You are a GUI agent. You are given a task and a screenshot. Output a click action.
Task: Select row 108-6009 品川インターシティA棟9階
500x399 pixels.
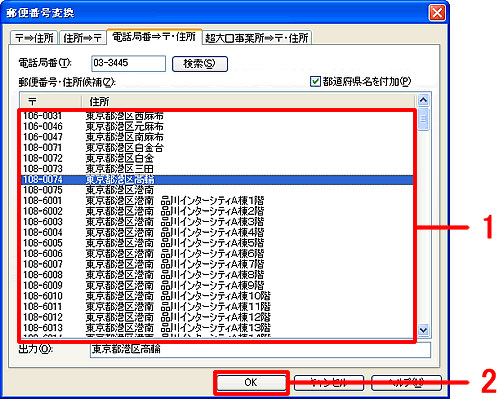click(217, 286)
